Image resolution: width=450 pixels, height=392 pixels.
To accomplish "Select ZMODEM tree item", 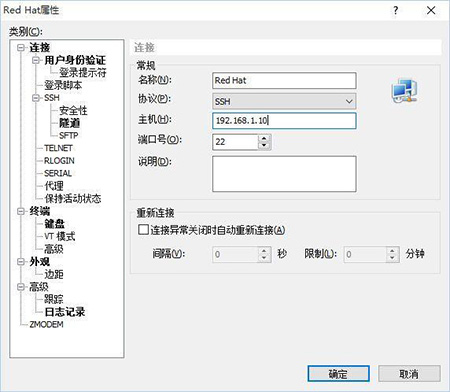I will [46, 325].
